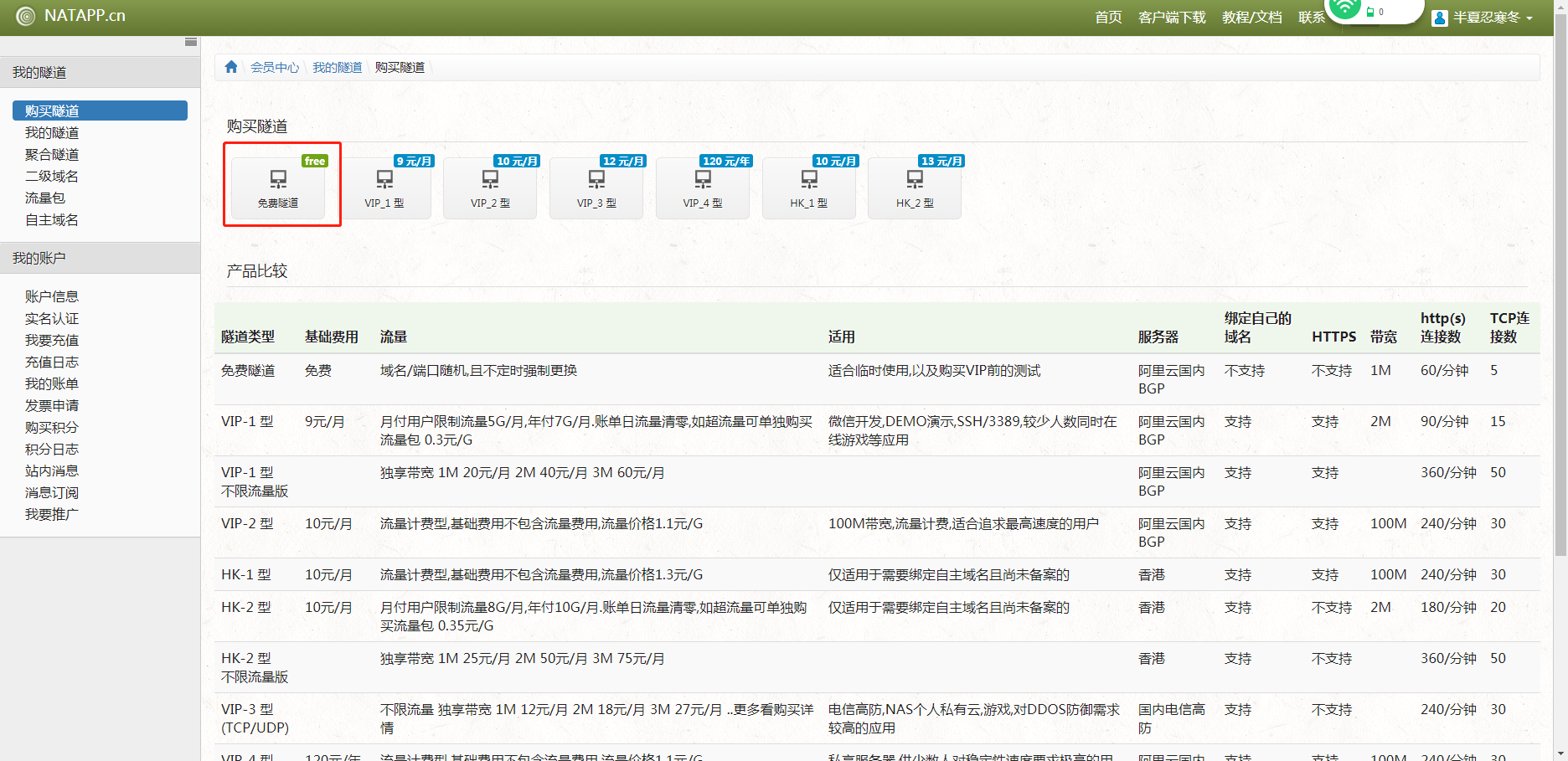
Task: Open 我的账单 in the sidebar
Action: [x=52, y=383]
